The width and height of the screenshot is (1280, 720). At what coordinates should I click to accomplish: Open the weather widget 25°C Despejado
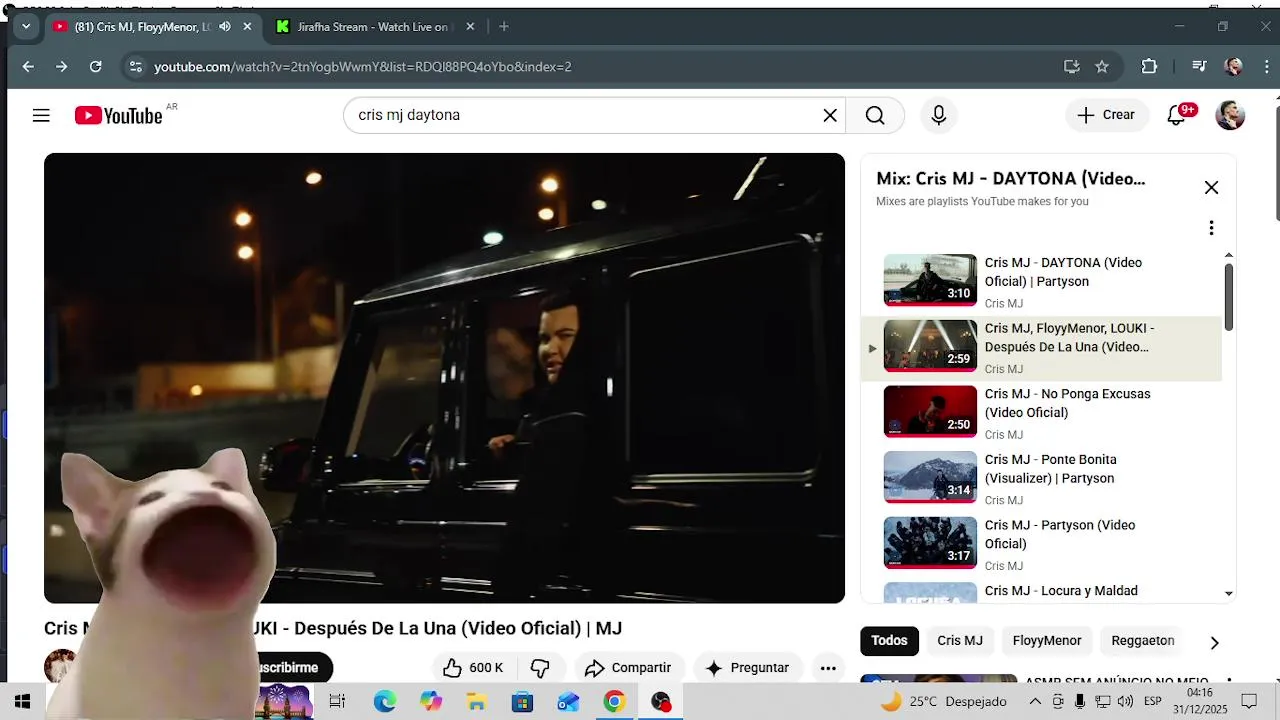942,702
